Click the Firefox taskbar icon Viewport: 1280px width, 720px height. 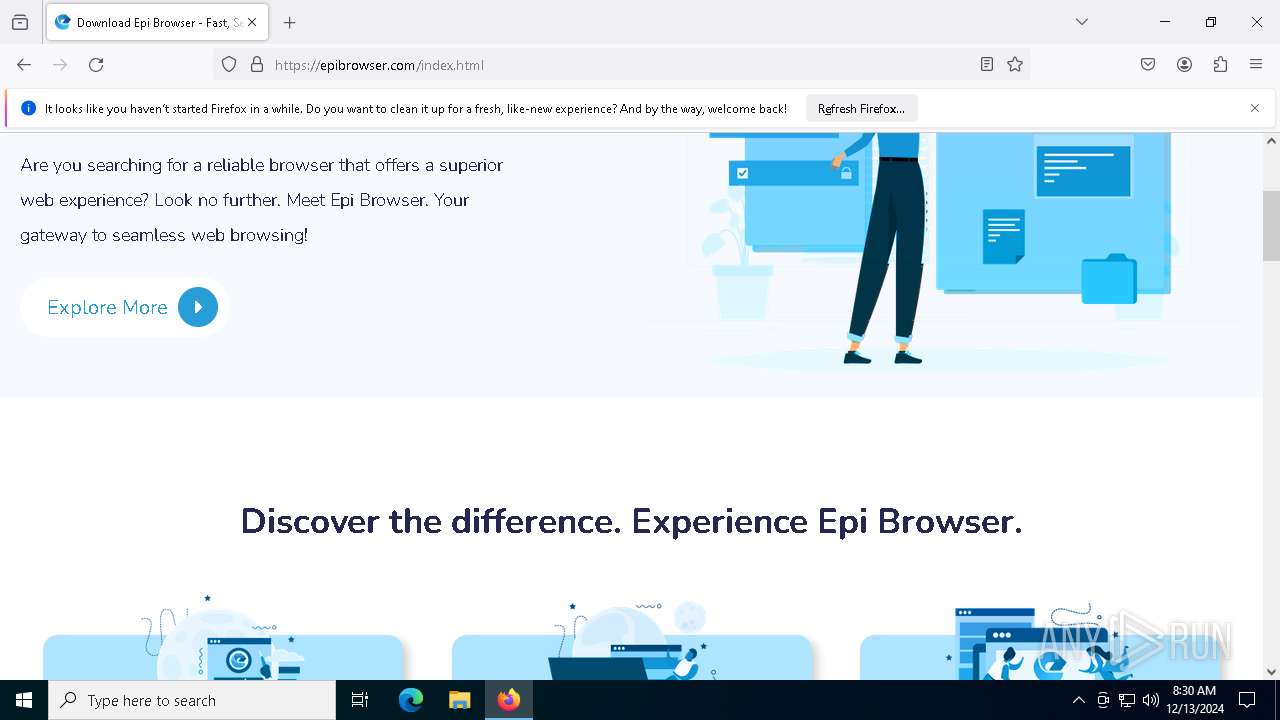[x=509, y=700]
